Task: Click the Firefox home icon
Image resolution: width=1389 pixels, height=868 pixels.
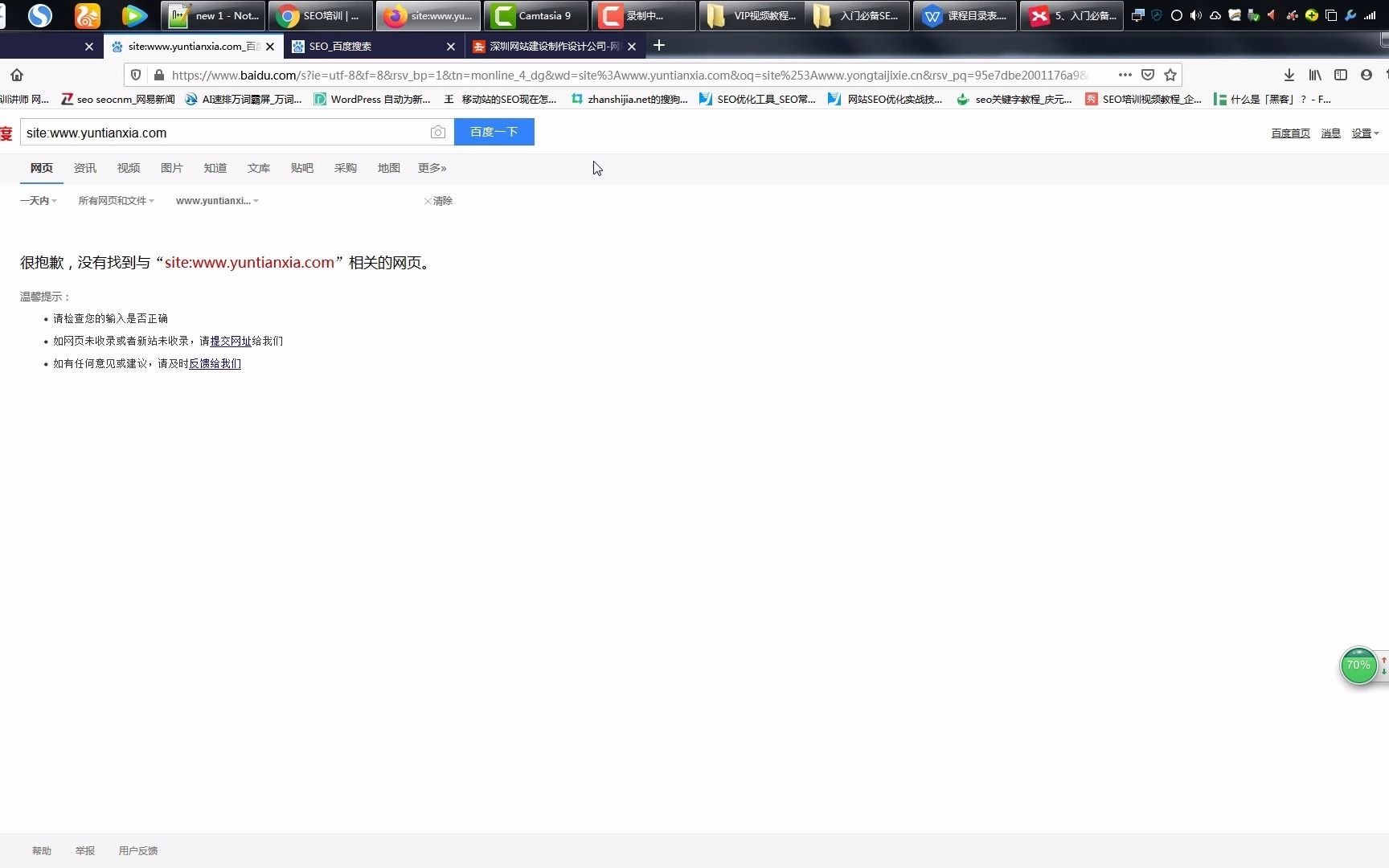Action: (17, 75)
